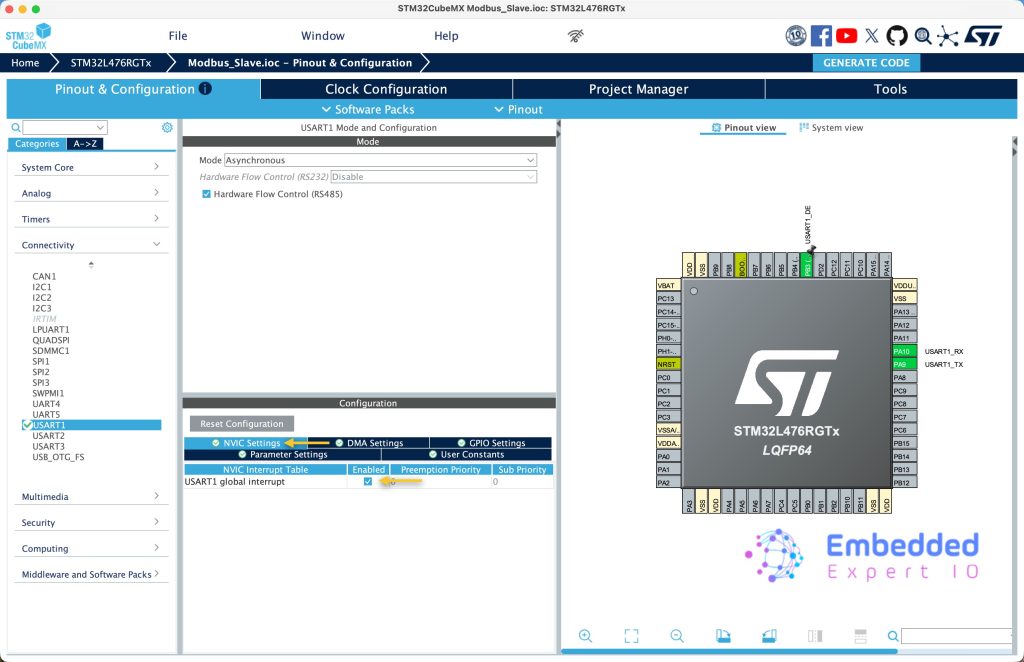The image size is (1024, 662).
Task: Click the Reset Configuration button
Action: point(241,424)
